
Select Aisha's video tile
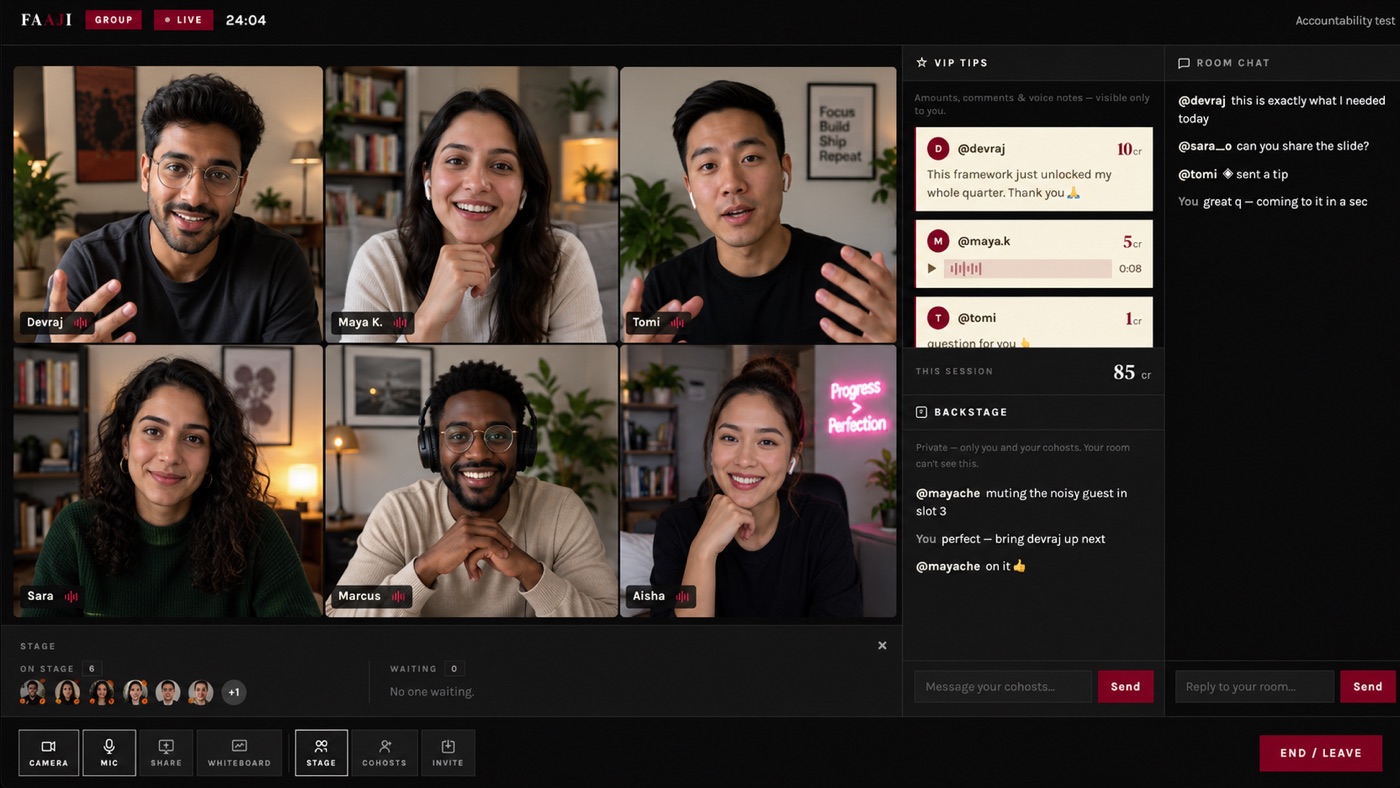pos(758,481)
